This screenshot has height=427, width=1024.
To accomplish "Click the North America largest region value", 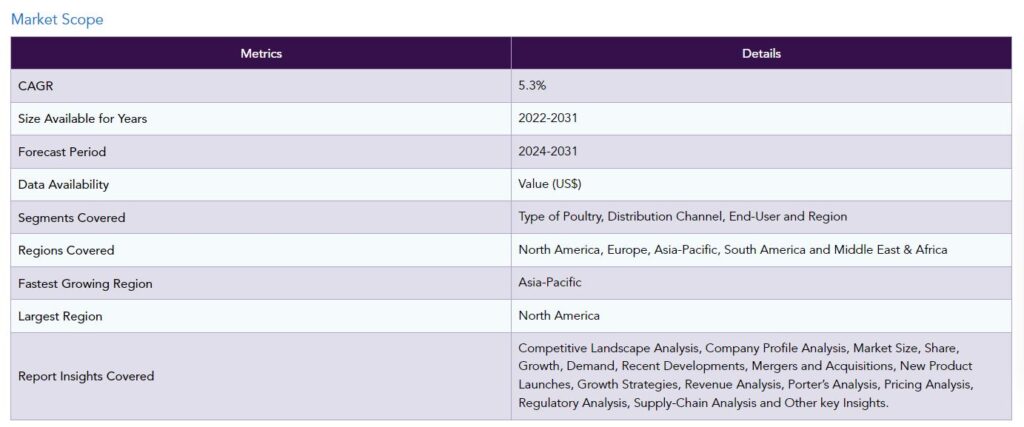I will (x=559, y=315).
